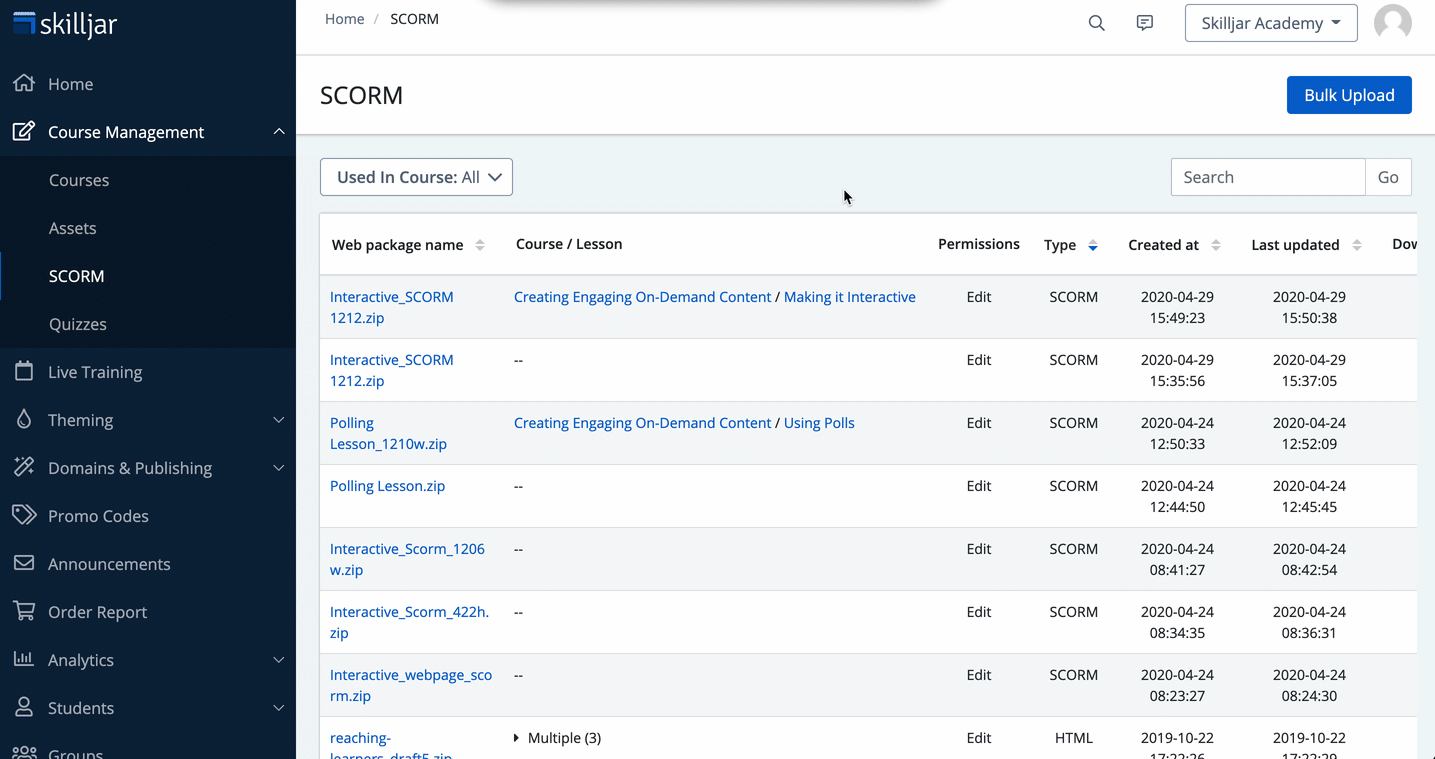Go to Order Report menu item
The height and width of the screenshot is (759, 1435).
98,612
